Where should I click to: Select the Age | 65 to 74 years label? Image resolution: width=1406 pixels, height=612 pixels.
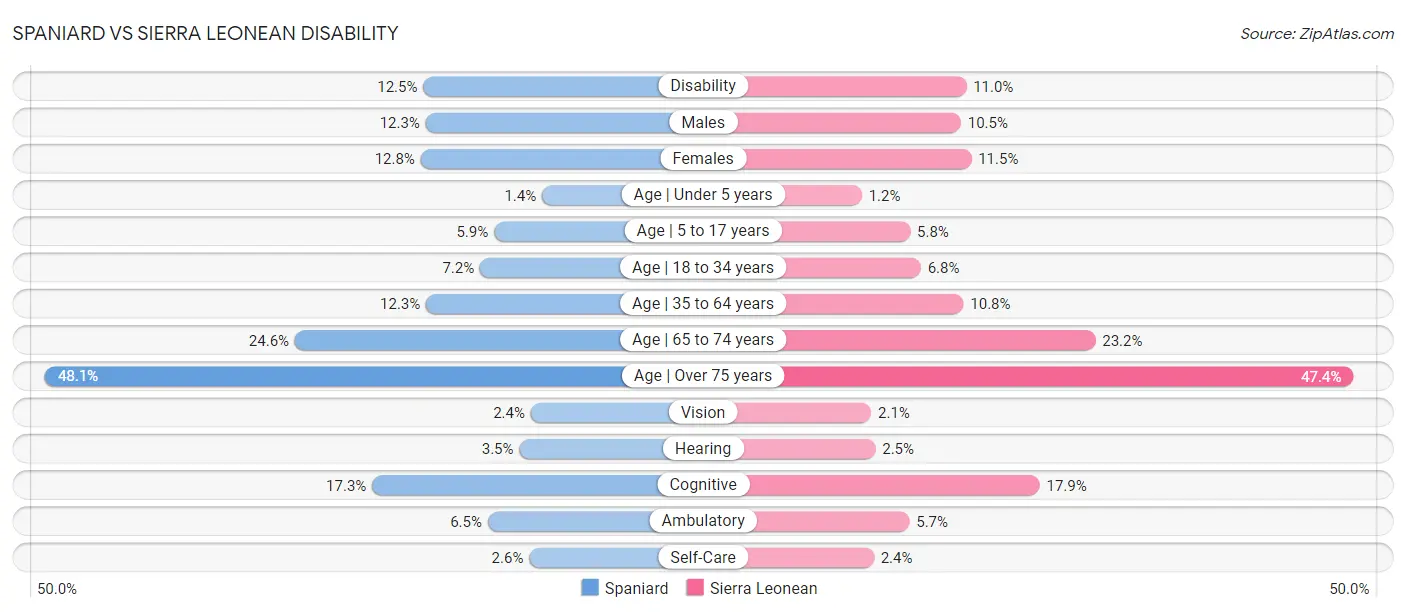coord(703,340)
